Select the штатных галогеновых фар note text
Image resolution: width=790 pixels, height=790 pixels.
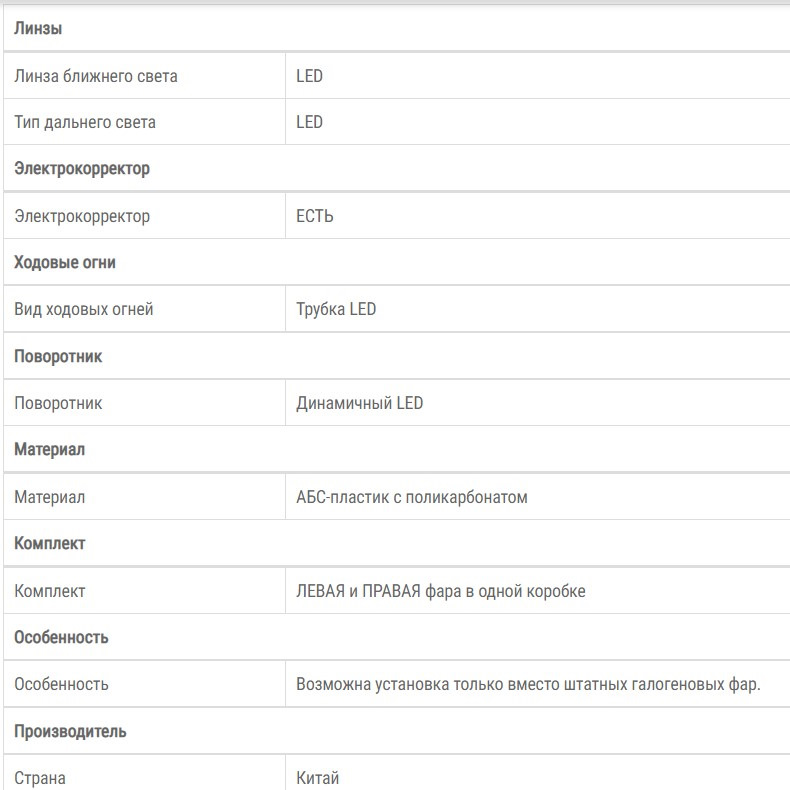662,684
